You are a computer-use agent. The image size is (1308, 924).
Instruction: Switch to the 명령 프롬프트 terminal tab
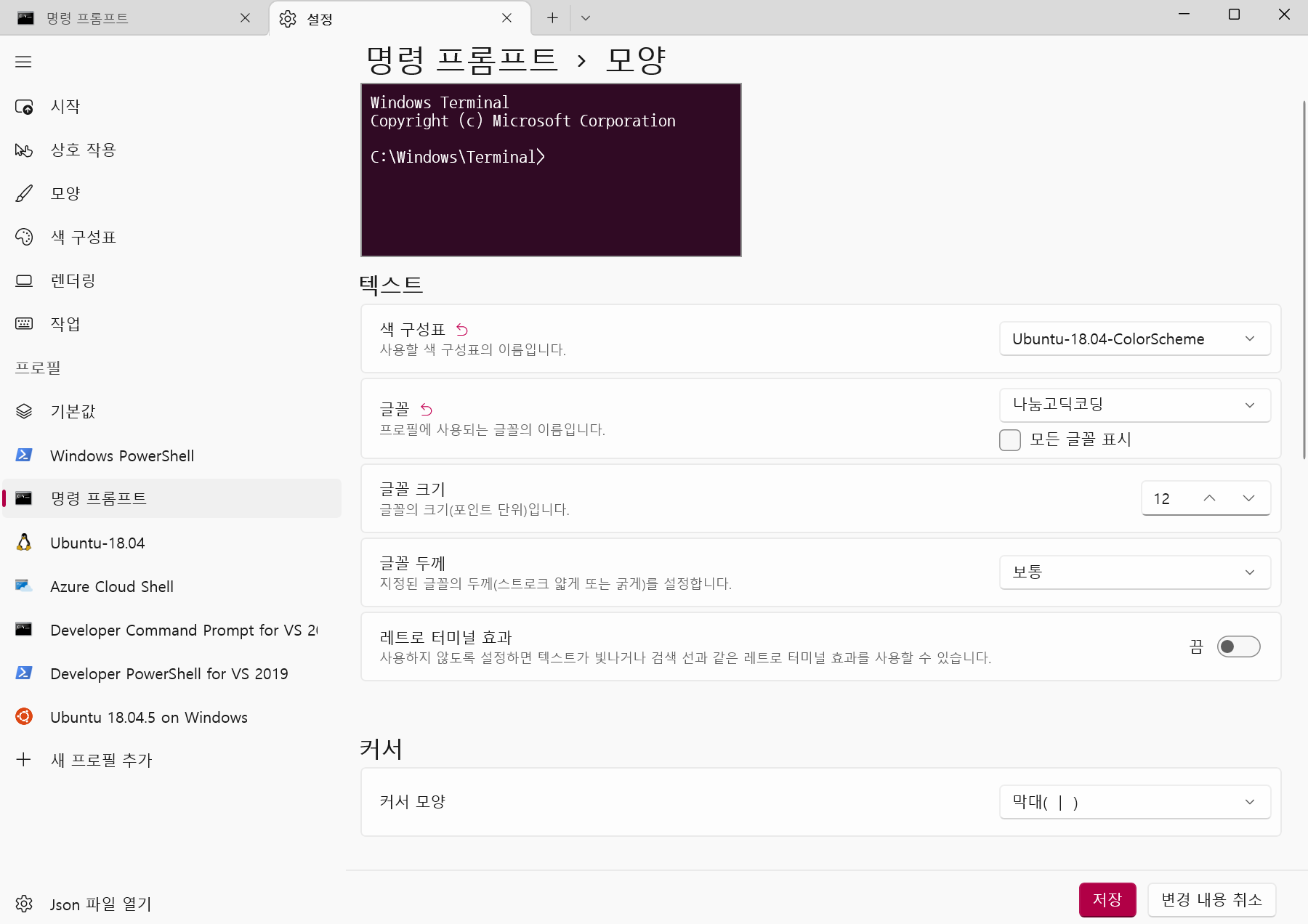[134, 18]
